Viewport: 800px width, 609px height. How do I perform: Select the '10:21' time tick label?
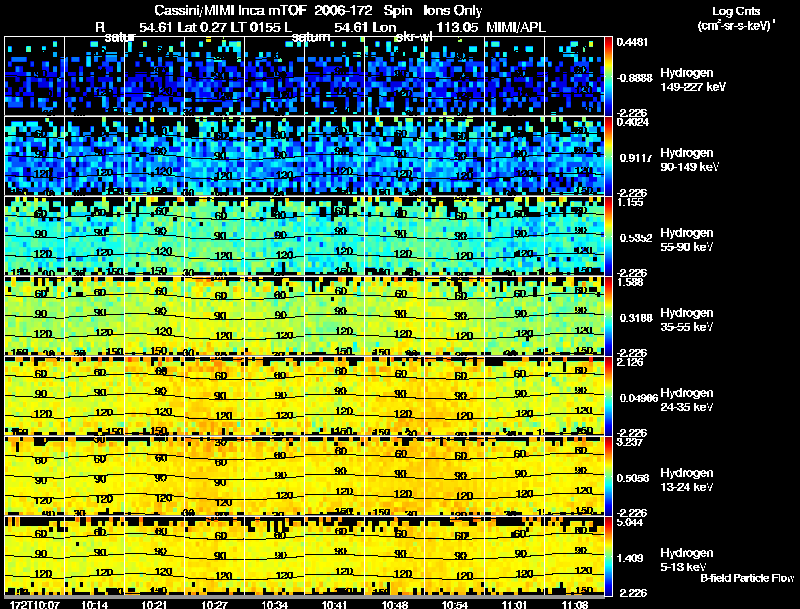coord(155,604)
